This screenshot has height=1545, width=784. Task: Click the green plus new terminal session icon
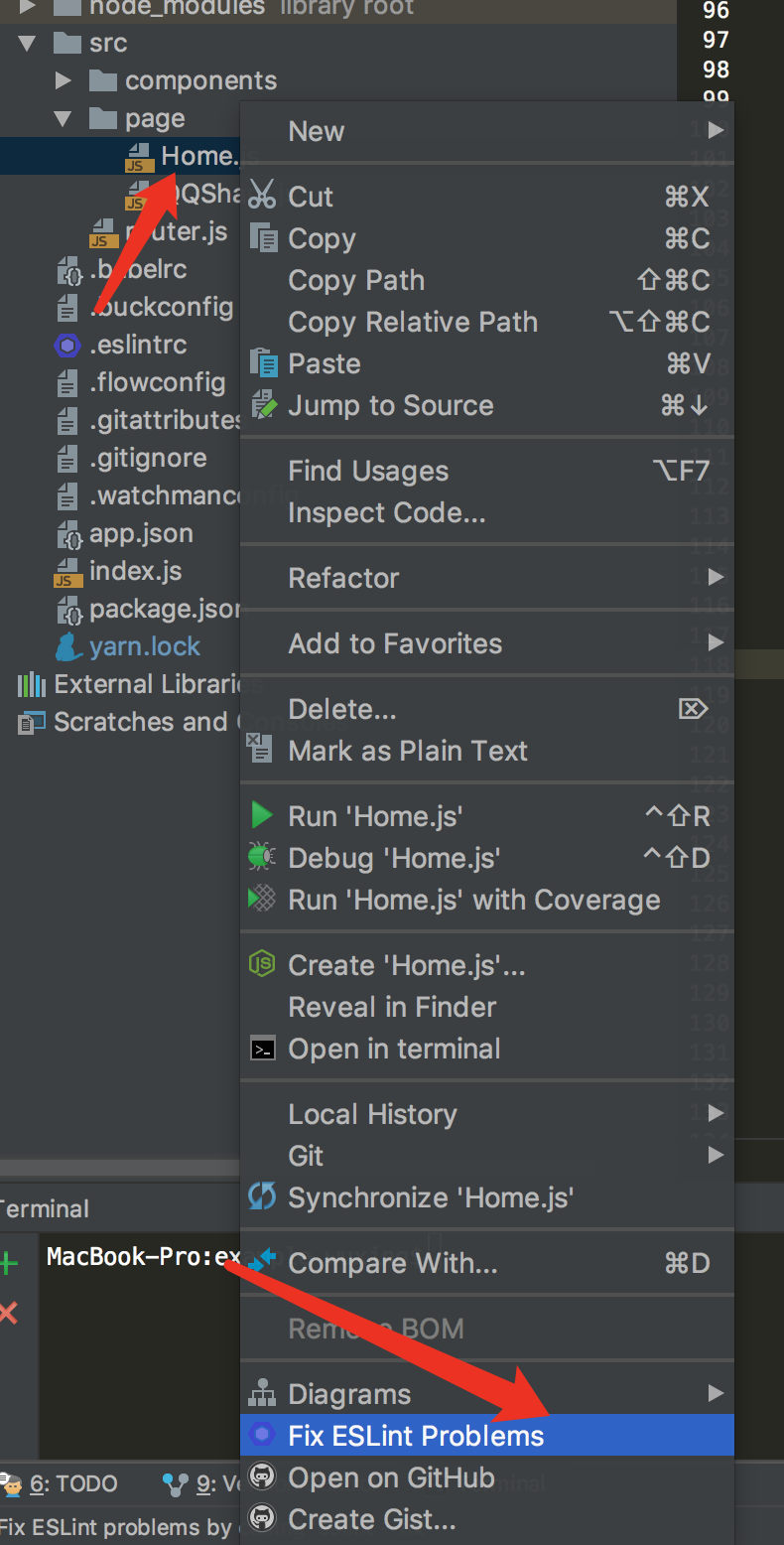click(9, 1264)
